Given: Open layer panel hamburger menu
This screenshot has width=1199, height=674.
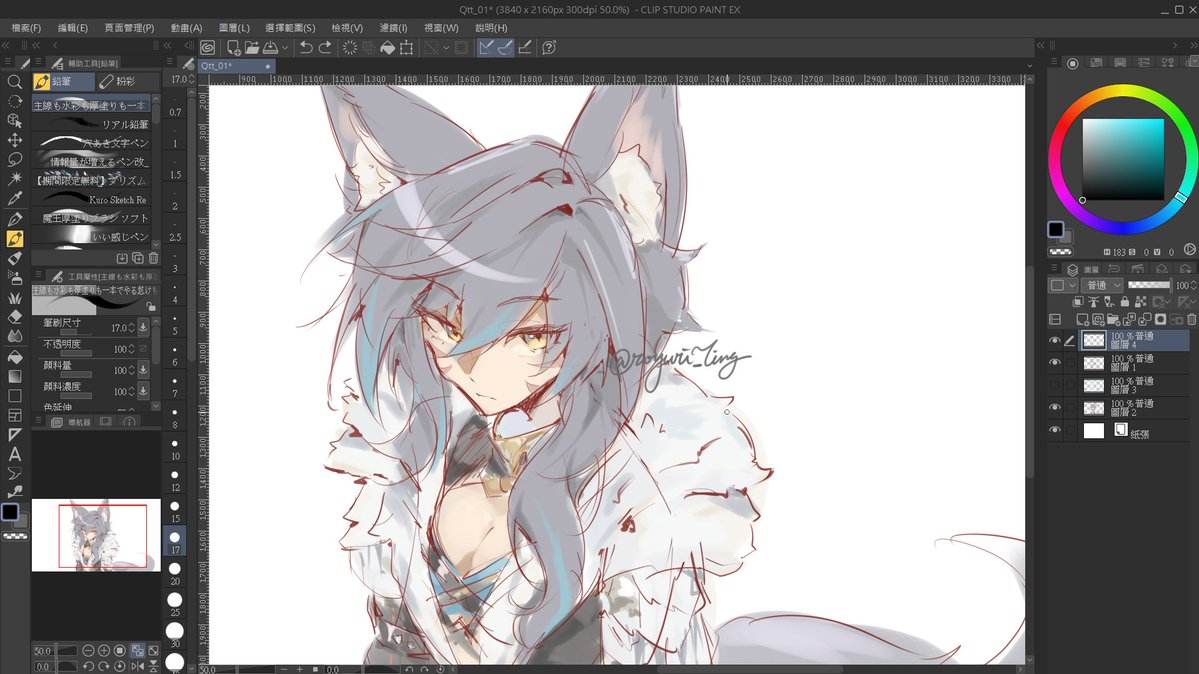Looking at the screenshot, I should [1054, 269].
